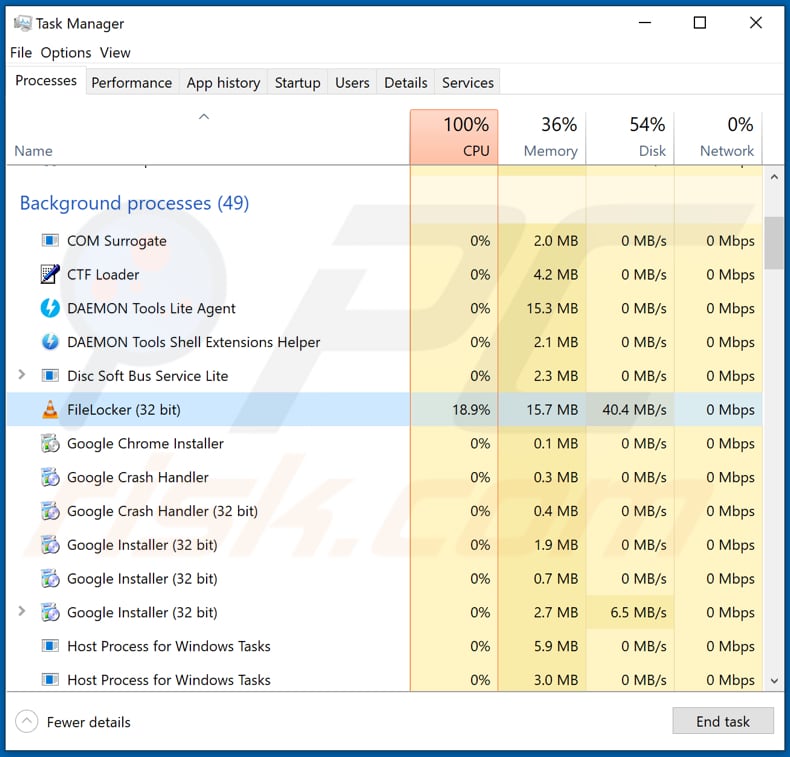The height and width of the screenshot is (757, 790).
Task: Select the Google Chrome Installer process name
Action: (145, 444)
